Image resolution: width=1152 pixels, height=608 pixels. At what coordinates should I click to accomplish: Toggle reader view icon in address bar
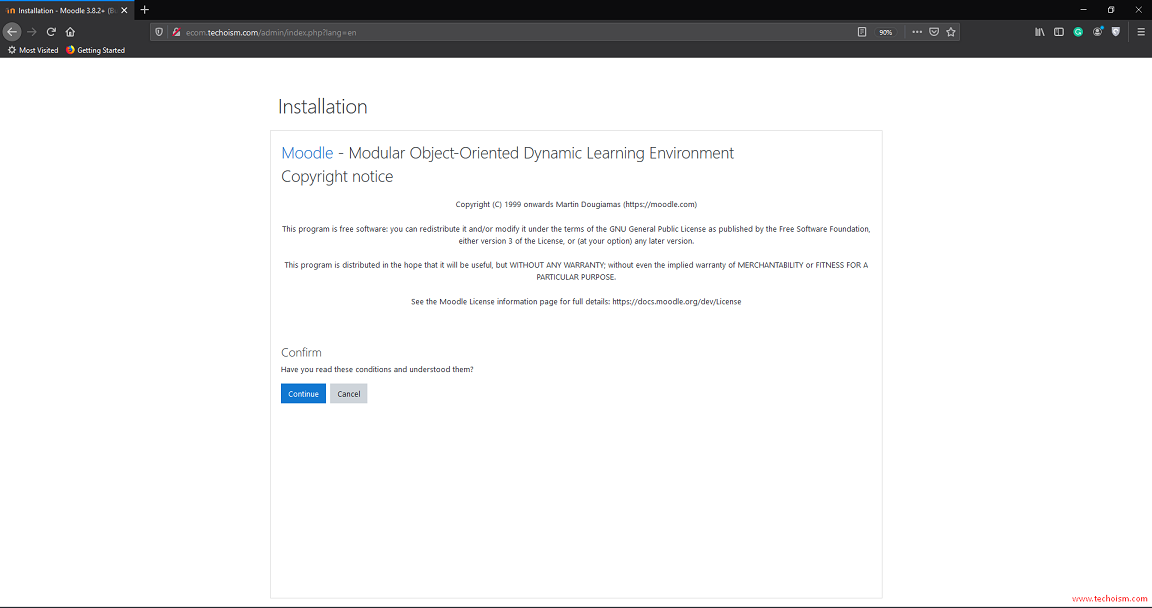click(862, 32)
